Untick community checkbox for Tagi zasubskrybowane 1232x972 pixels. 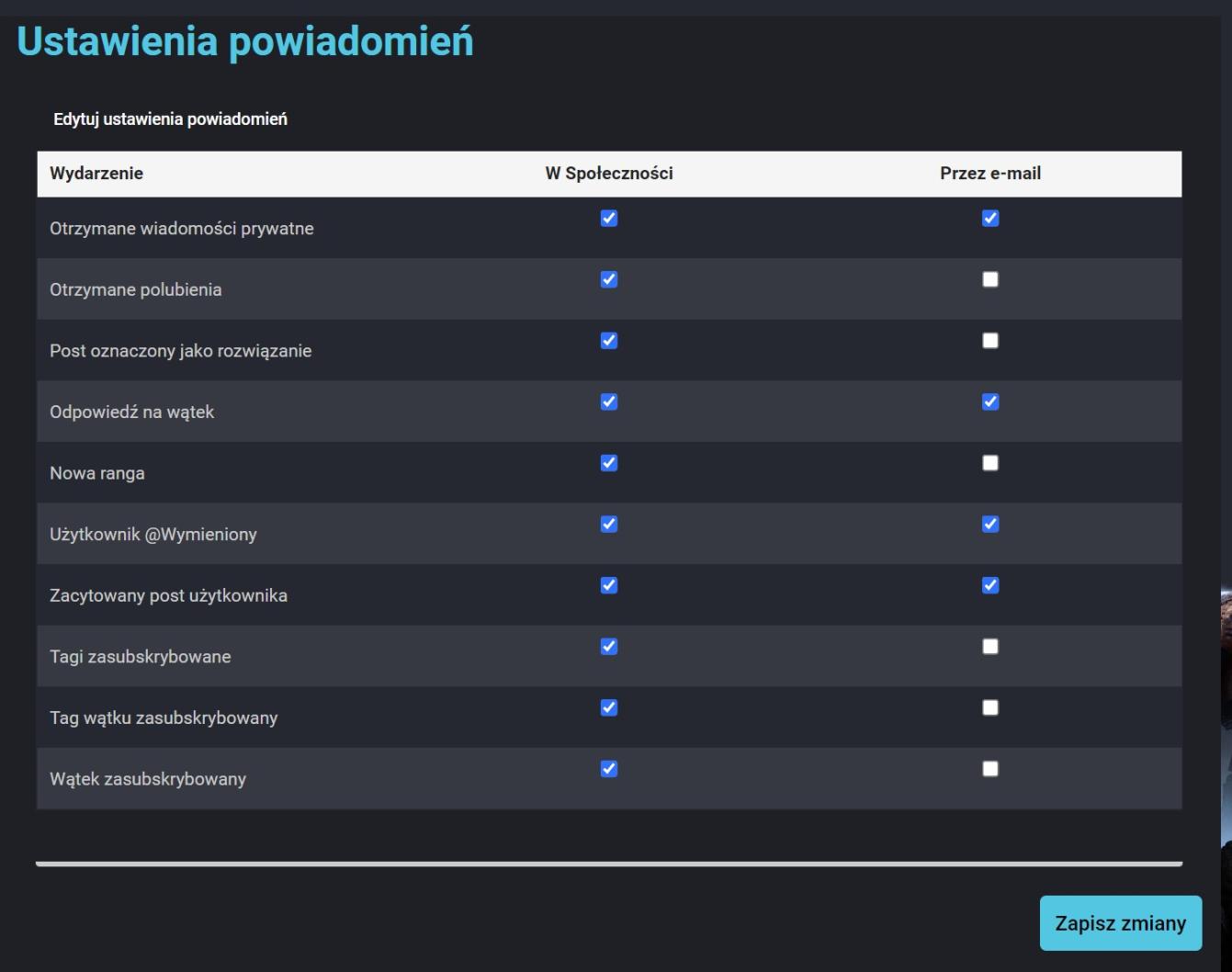click(609, 647)
